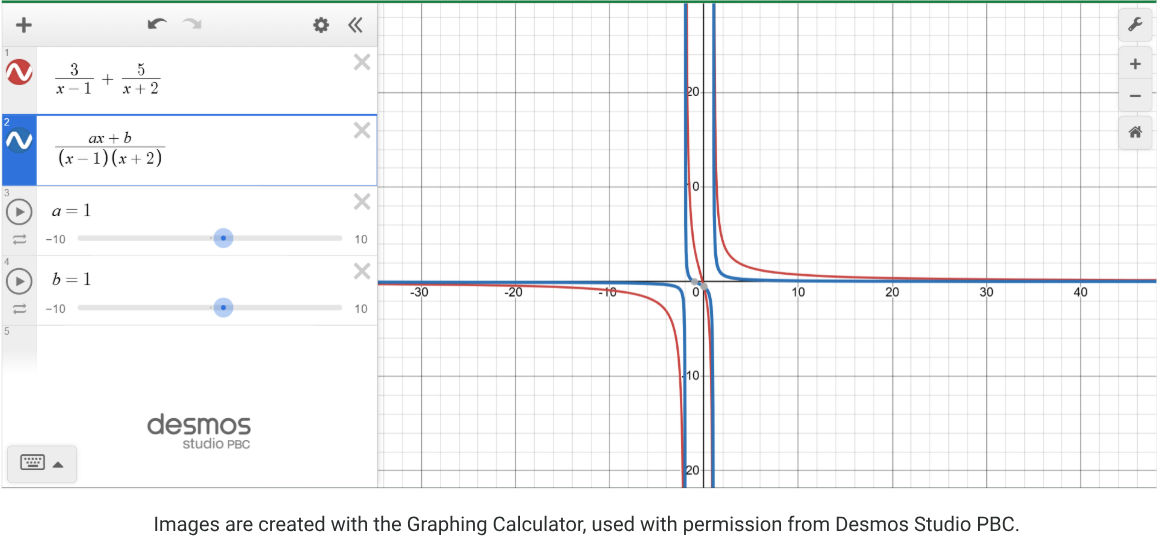Open graph settings gear menu
The width and height of the screenshot is (1161, 538).
(x=321, y=25)
